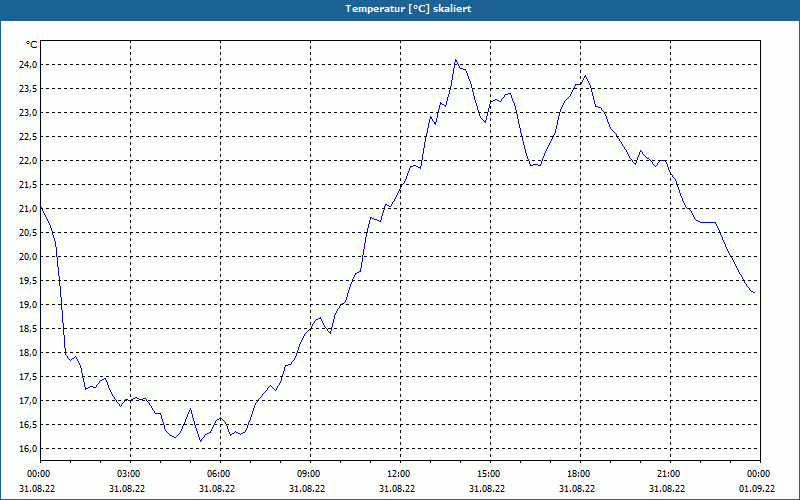
Task: Pick the "19,0" y-axis value
Action: (28, 304)
